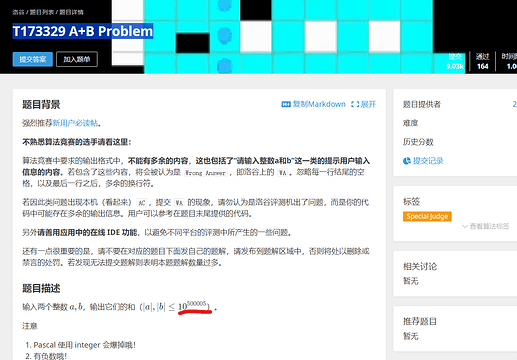Open the 题目列表 breadcrumb link
This screenshot has width=517, height=360.
click(x=42, y=12)
